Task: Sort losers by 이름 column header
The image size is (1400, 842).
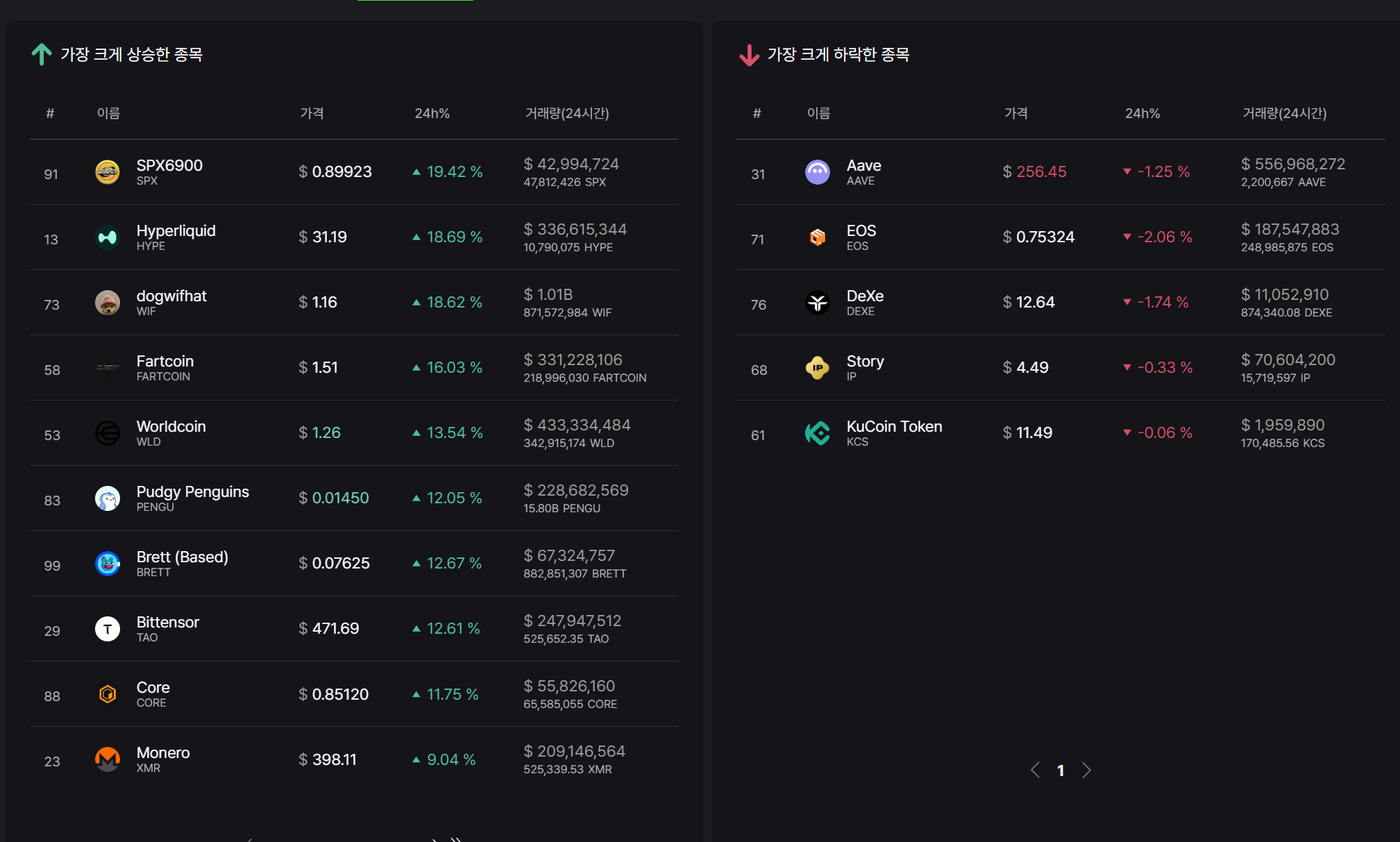Action: coord(818,113)
